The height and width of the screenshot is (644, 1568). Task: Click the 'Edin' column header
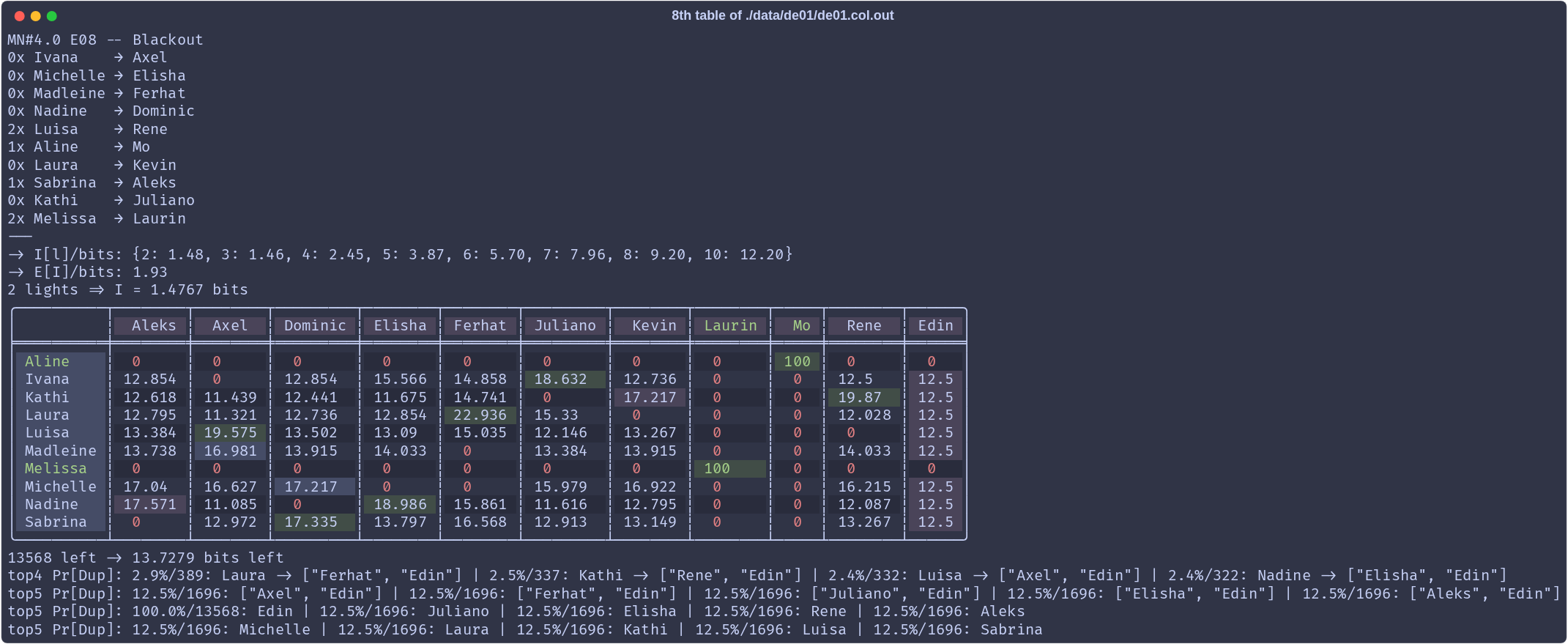(936, 325)
